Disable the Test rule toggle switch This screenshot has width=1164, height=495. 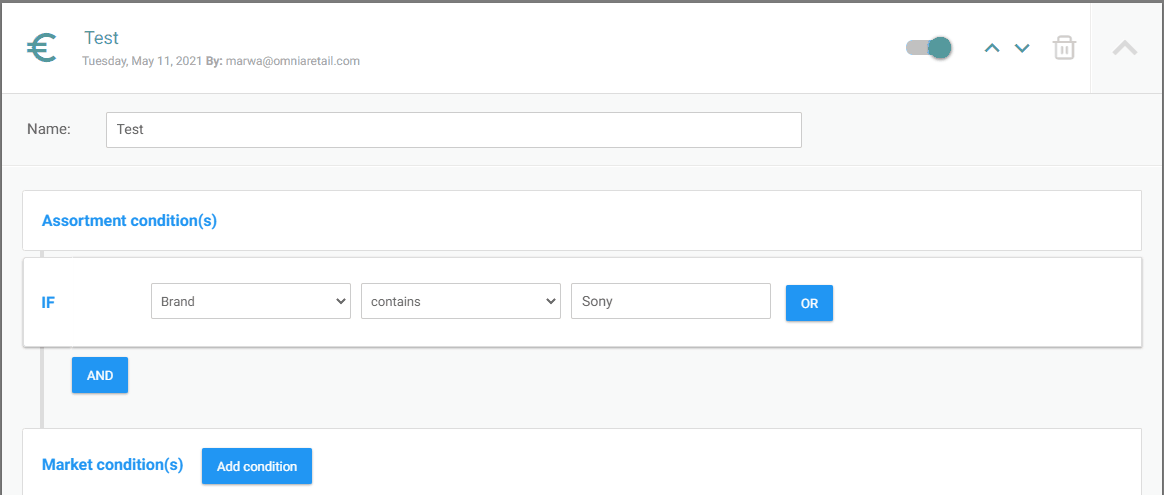[929, 48]
